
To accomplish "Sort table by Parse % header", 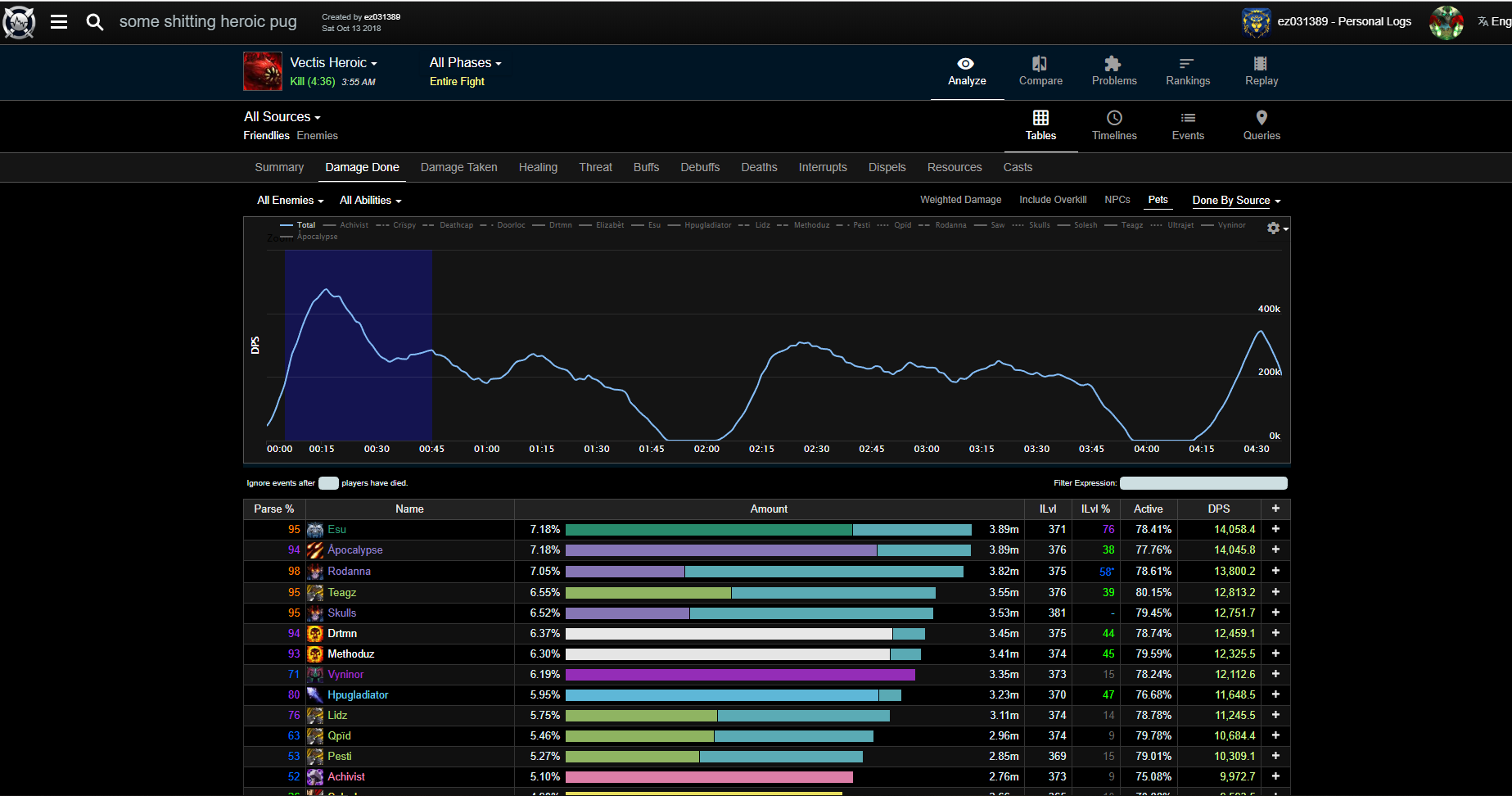I will pyautogui.click(x=274, y=509).
